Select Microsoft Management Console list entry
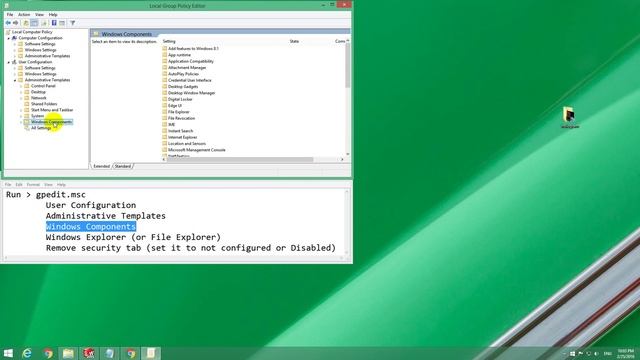Image resolution: width=640 pixels, height=360 pixels. tap(197, 150)
